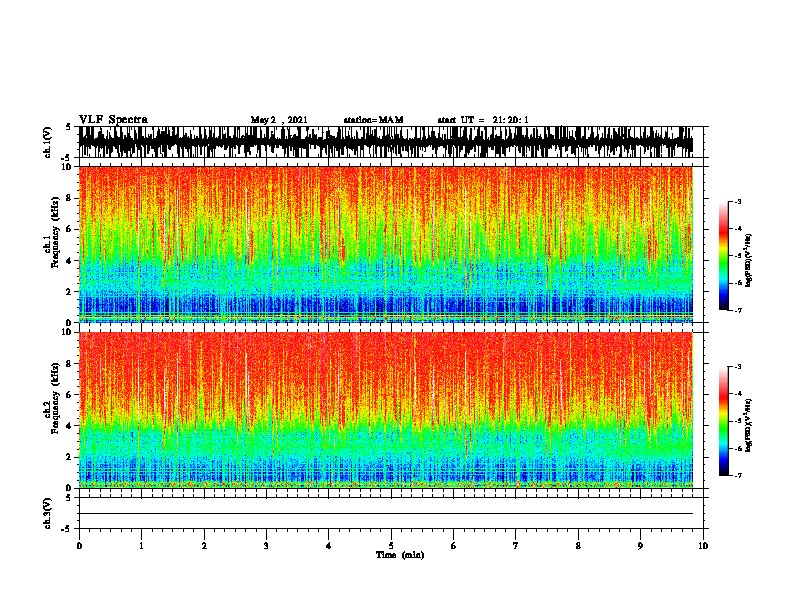The image size is (792, 612).
Task: Click the 8 kHz tick on ch.1 frequency axis
Action: coord(70,198)
